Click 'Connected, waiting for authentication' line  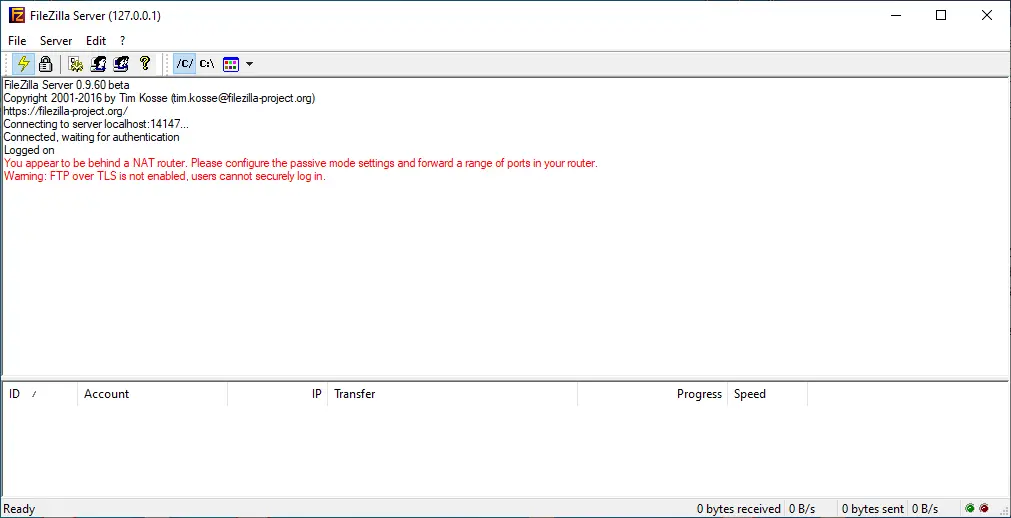pyautogui.click(x=92, y=137)
